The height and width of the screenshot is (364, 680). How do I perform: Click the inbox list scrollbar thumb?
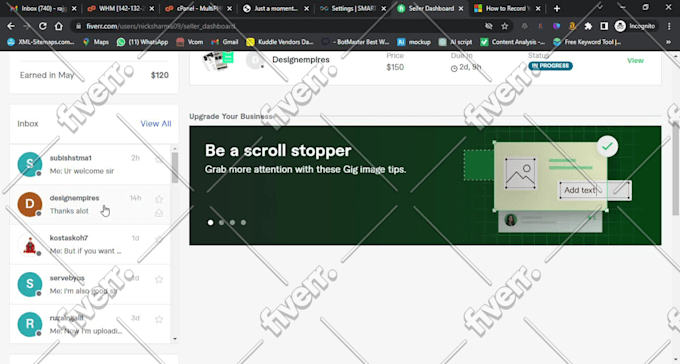point(175,167)
